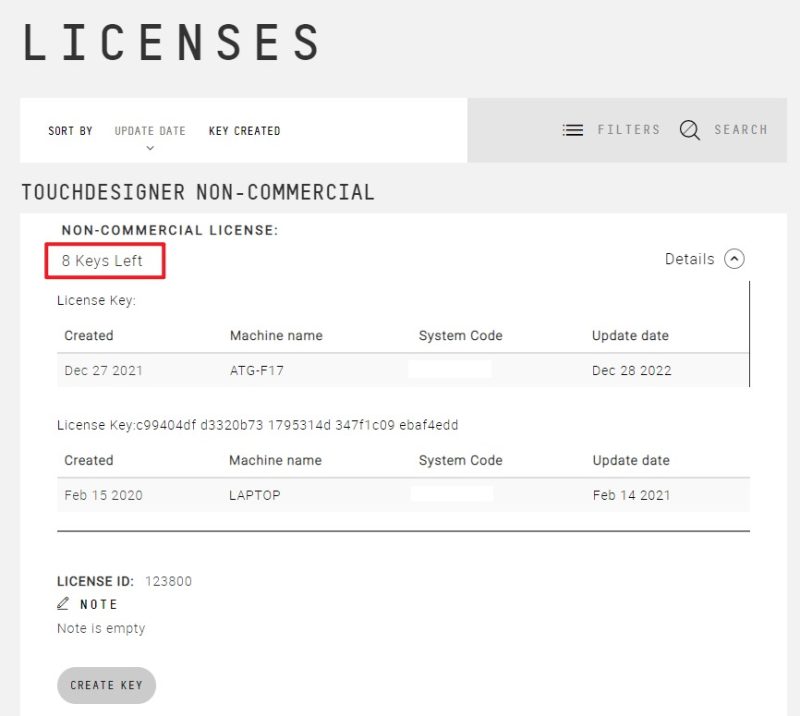Click machine name LAPTOP
Image resolution: width=800 pixels, height=716 pixels.
point(255,495)
